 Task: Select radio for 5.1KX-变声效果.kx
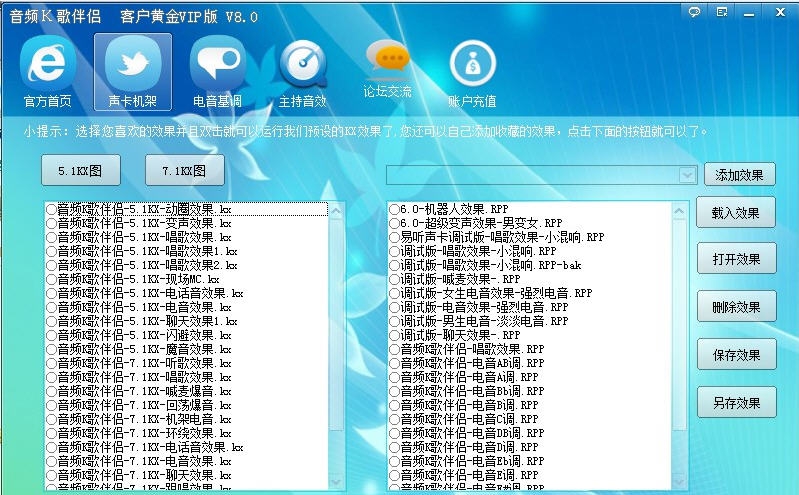[x=51, y=223]
